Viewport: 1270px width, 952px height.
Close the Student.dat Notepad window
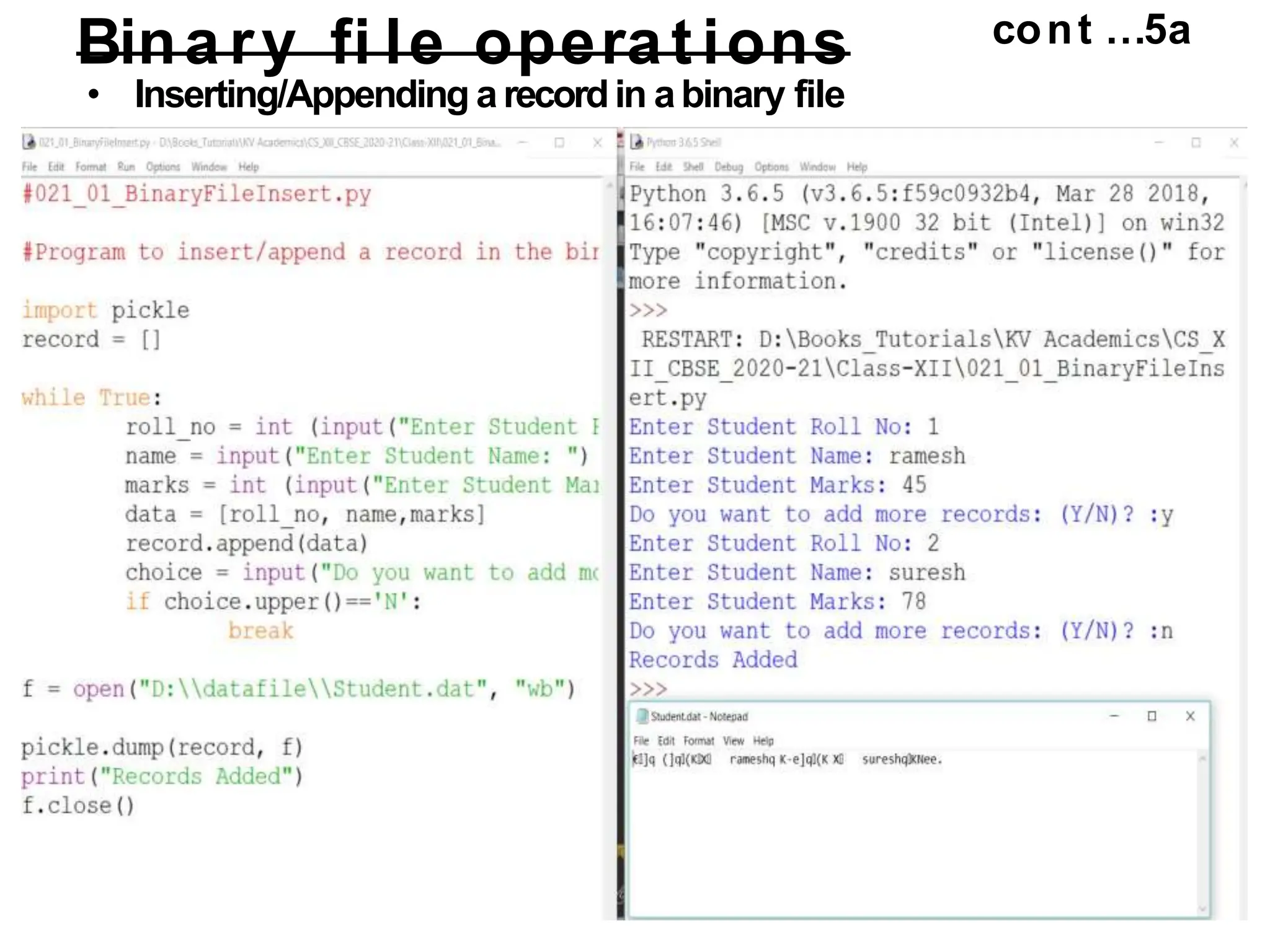[1190, 716]
